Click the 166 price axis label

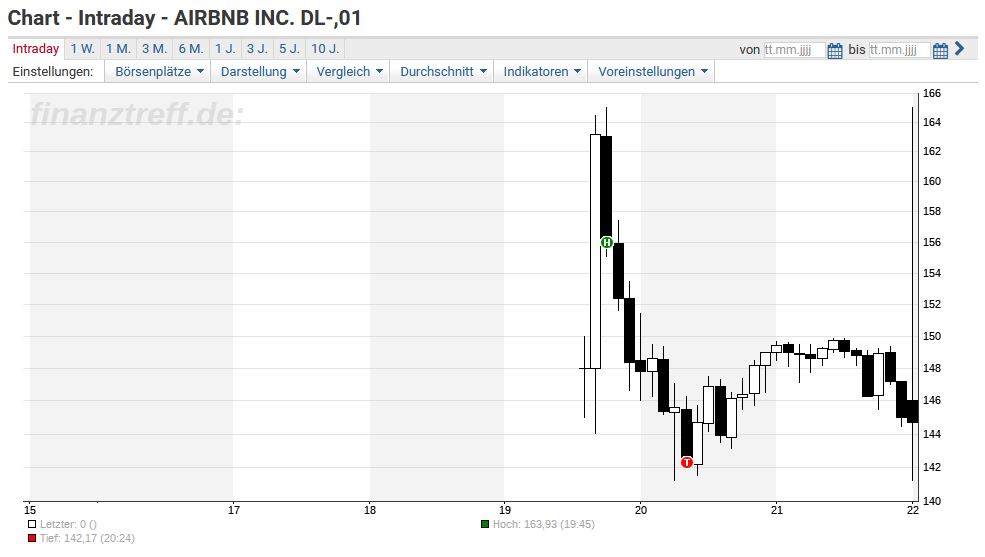click(932, 94)
